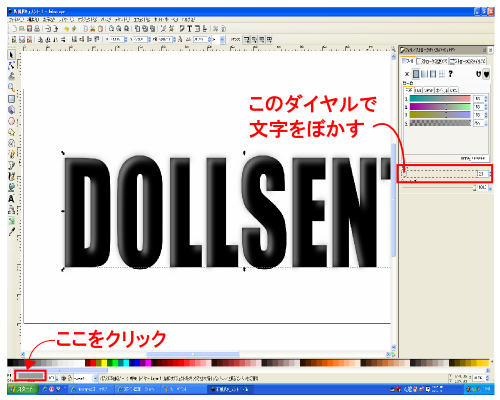Switch to Stroke style tab
The height and width of the screenshot is (400, 500).
click(468, 61)
